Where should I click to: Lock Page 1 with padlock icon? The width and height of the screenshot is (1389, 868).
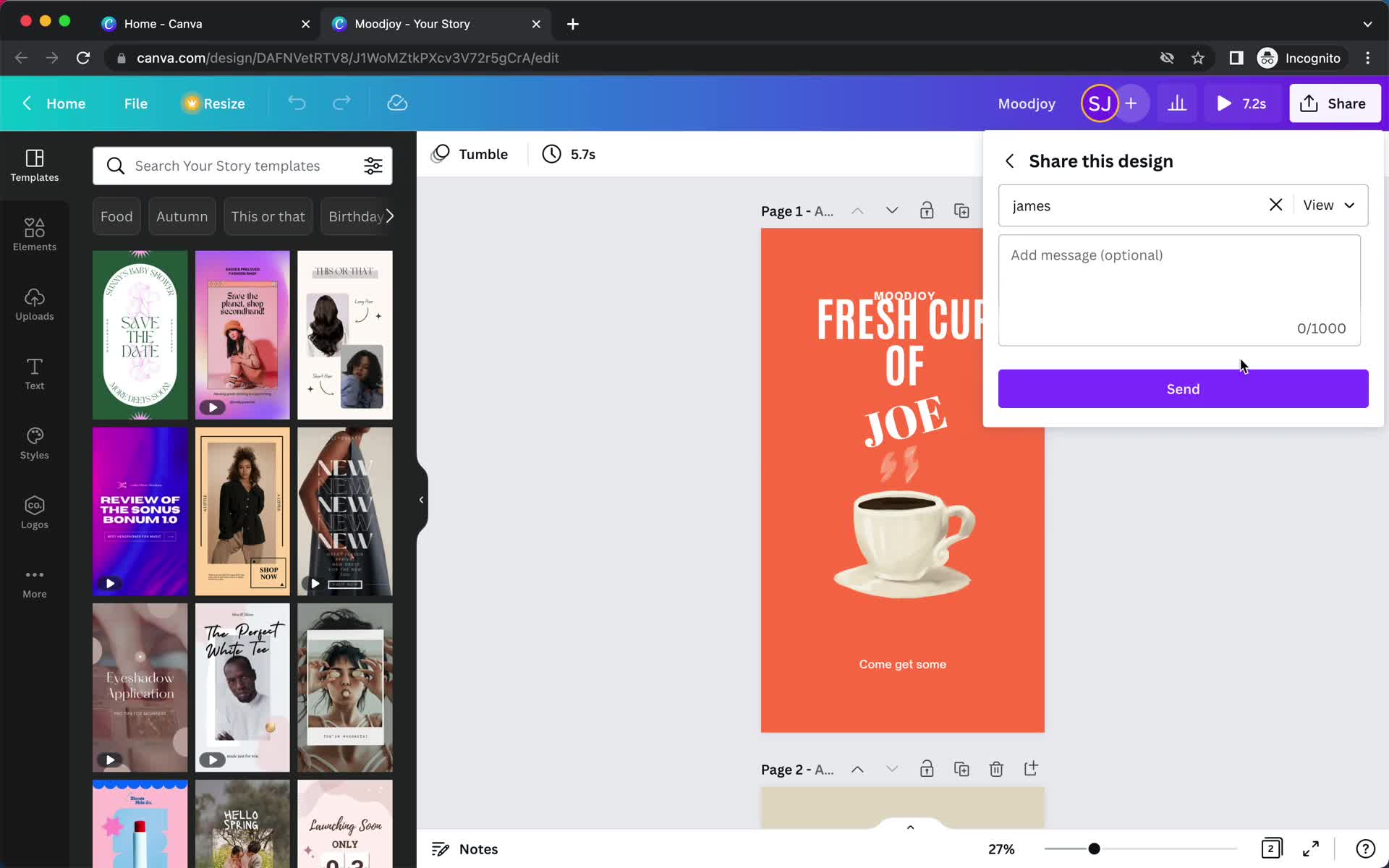(x=927, y=210)
